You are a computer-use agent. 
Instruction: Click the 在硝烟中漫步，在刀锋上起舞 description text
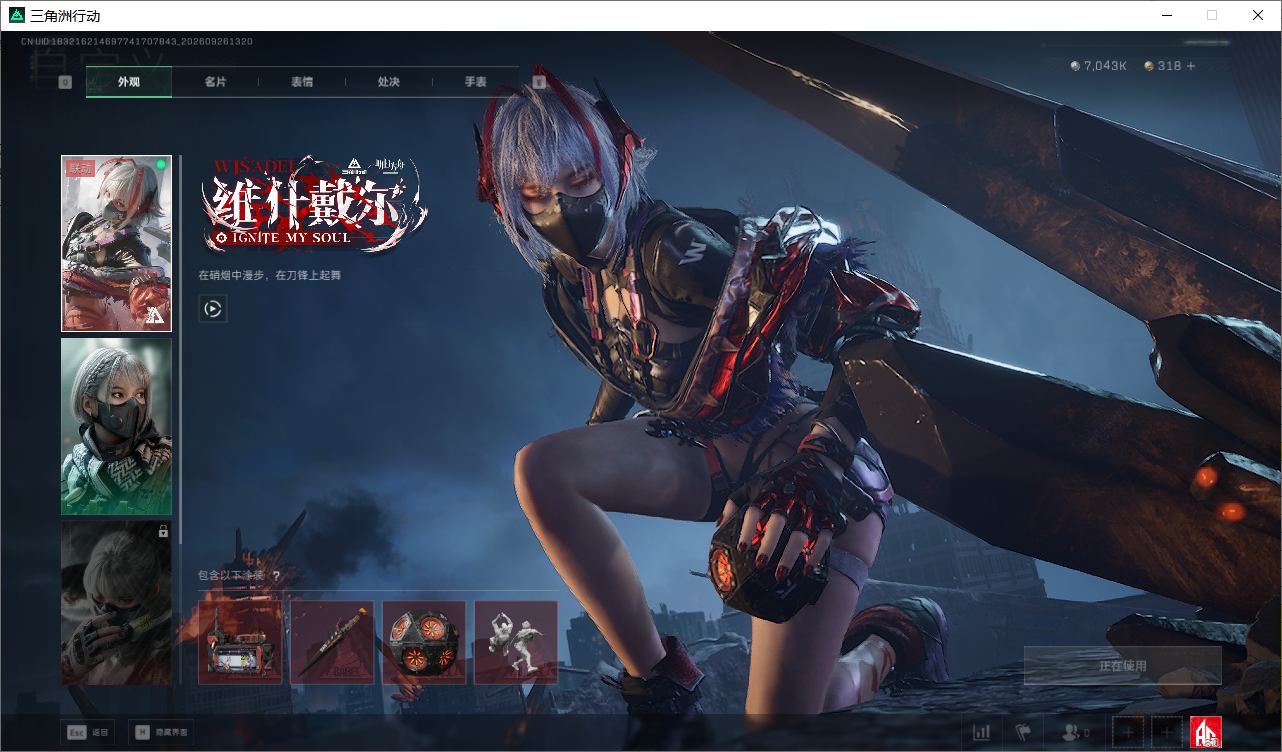click(x=270, y=275)
